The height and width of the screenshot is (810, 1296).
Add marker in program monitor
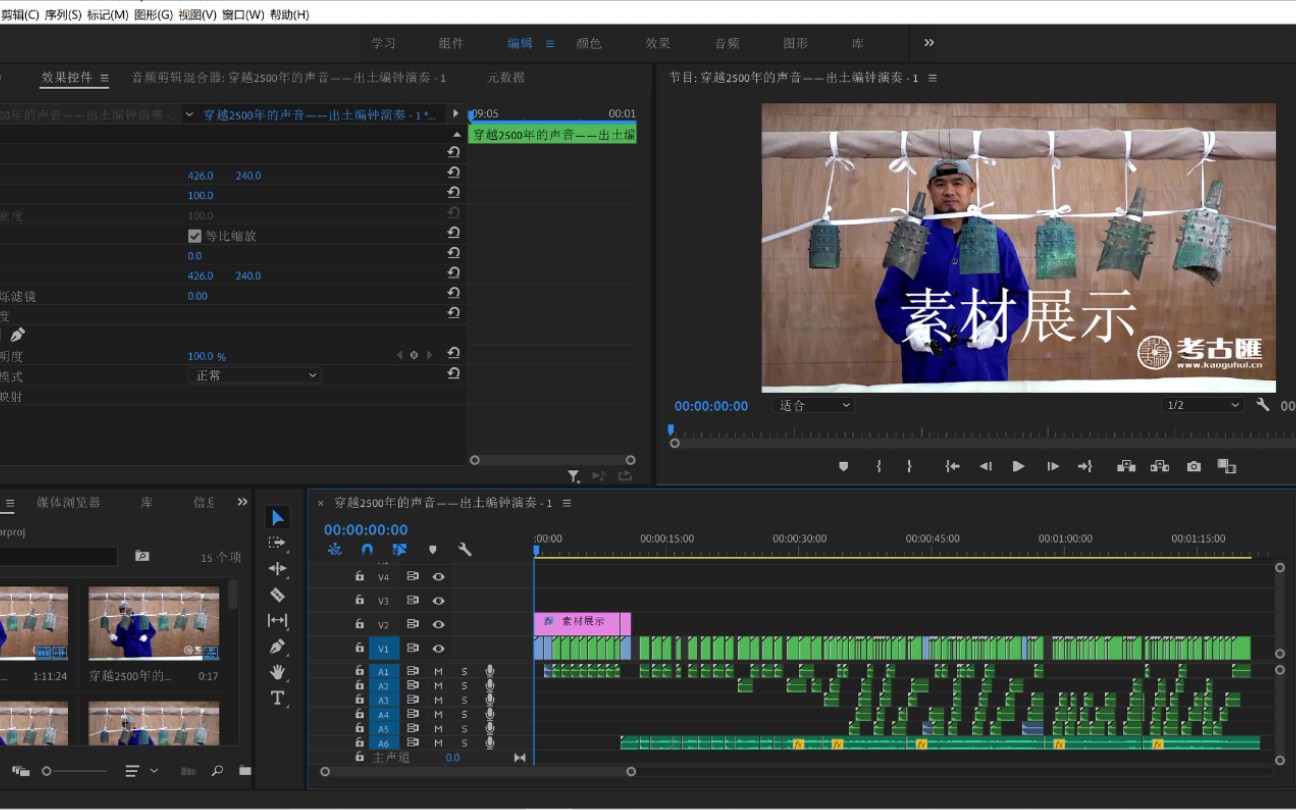coord(843,466)
